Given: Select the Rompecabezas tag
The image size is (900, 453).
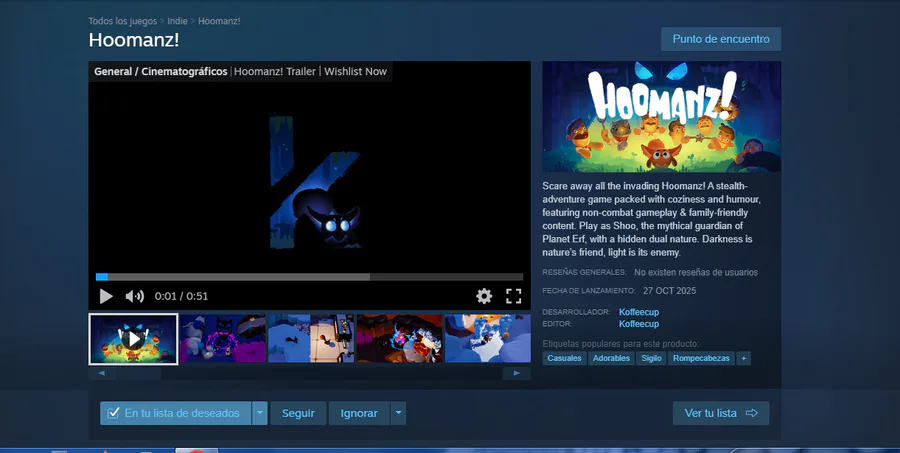Looking at the screenshot, I should (x=701, y=358).
